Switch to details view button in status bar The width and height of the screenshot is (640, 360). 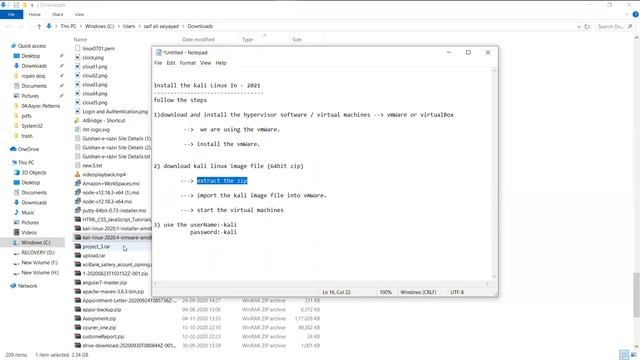pyautogui.click(x=624, y=355)
